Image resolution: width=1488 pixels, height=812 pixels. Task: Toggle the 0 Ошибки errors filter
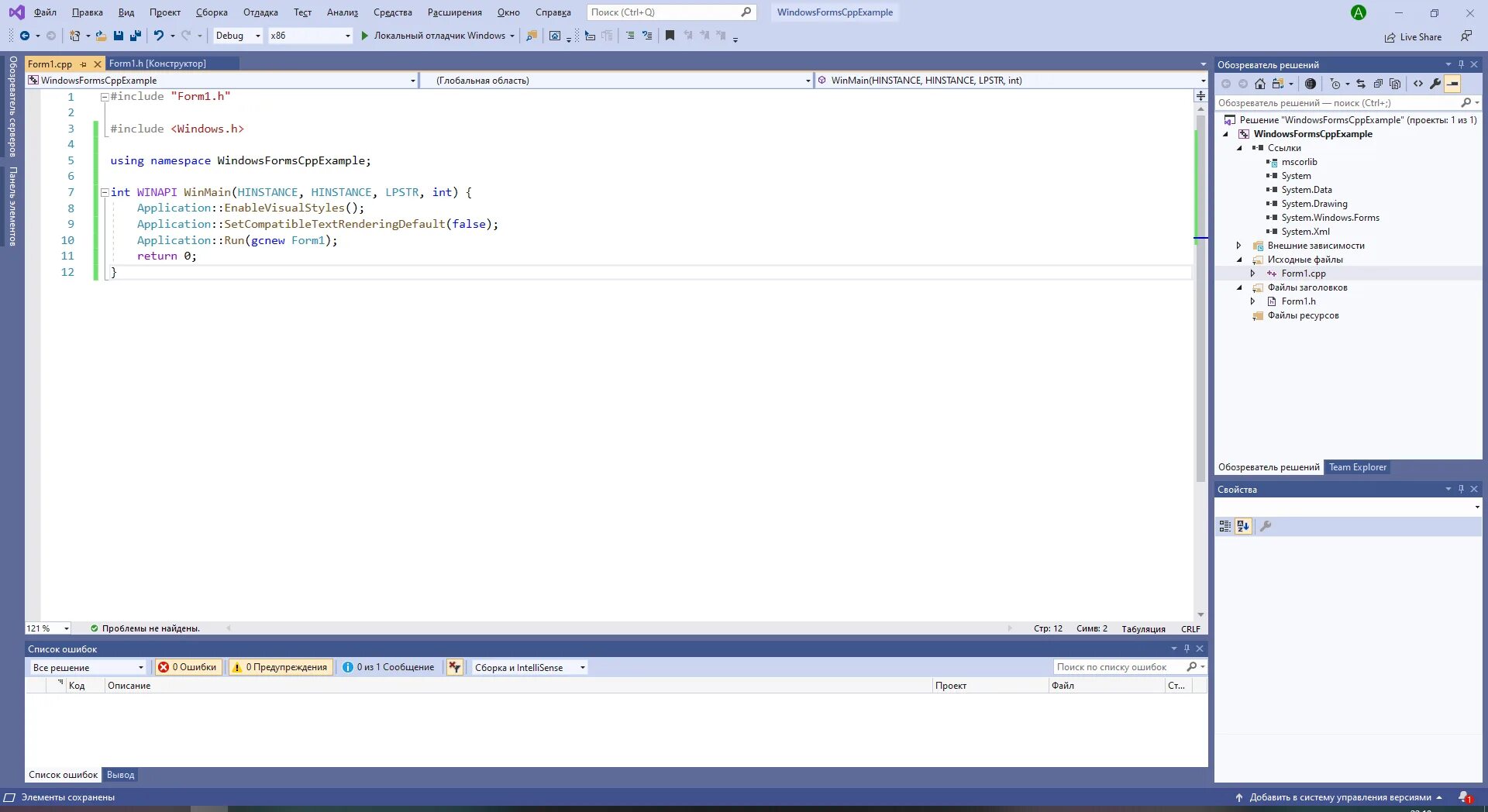pyautogui.click(x=188, y=667)
